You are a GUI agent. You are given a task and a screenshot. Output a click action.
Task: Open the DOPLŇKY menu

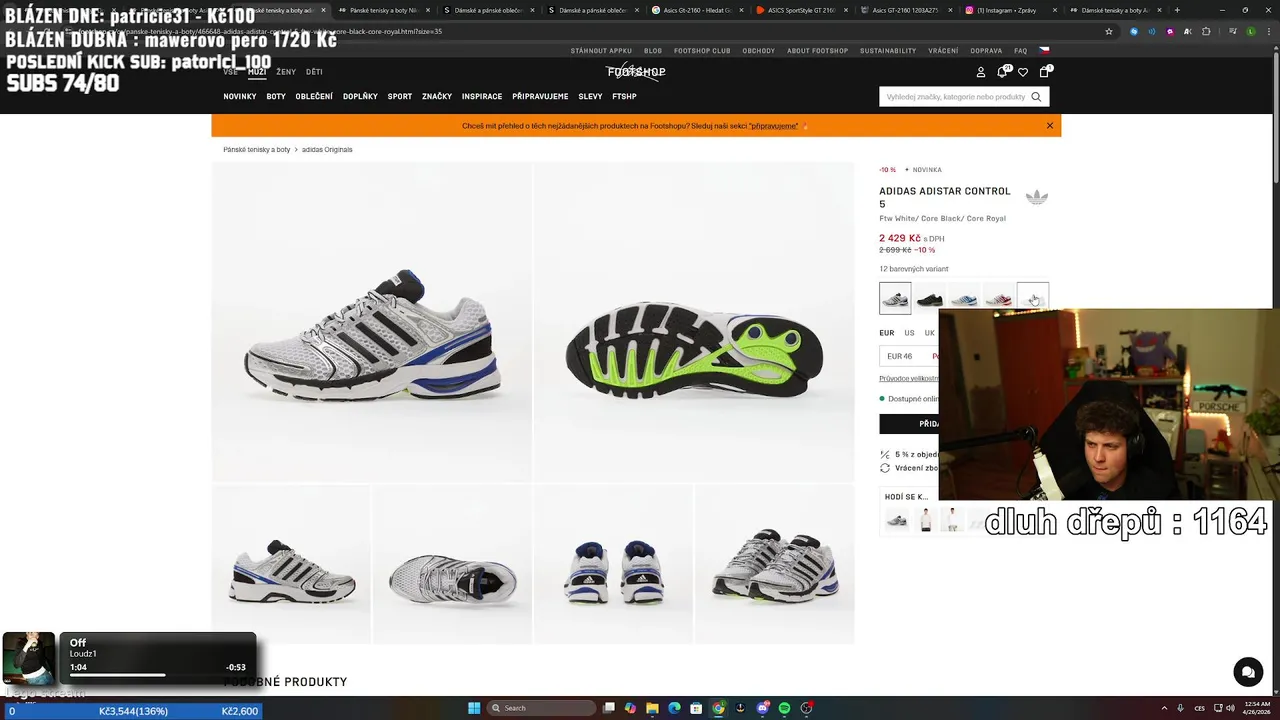pyautogui.click(x=360, y=97)
